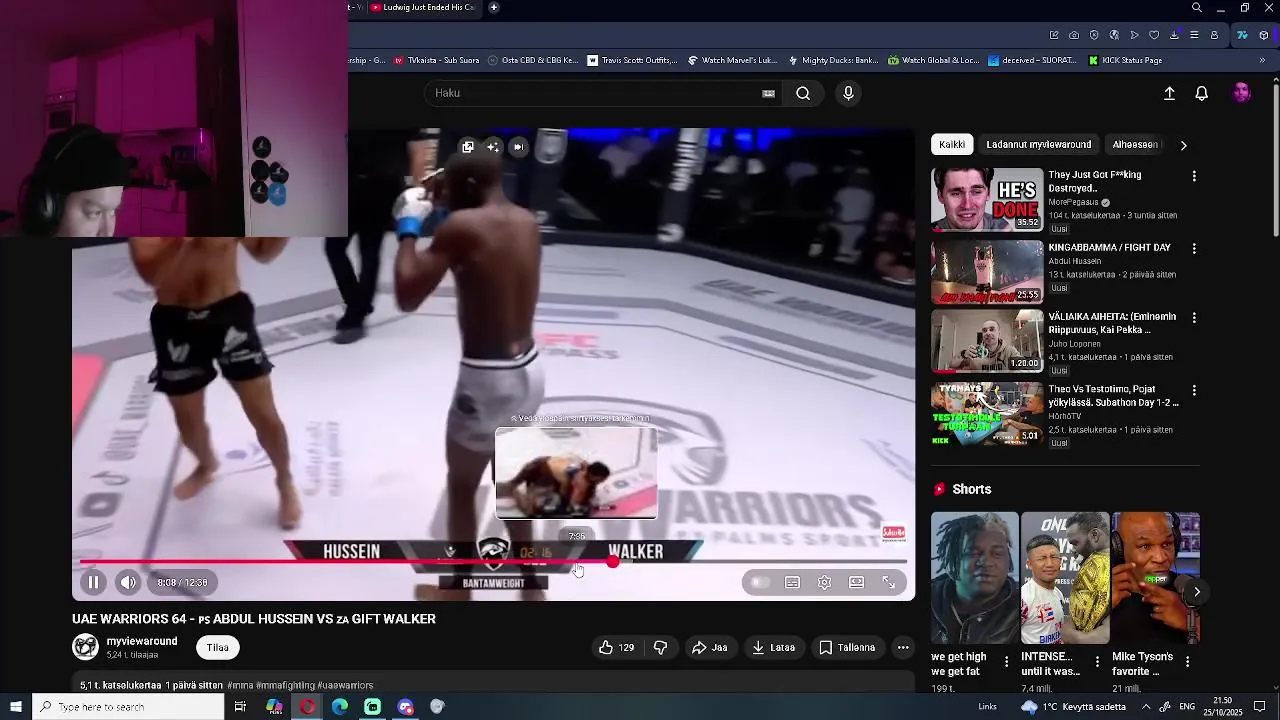Open the on-screen keyboard in search box
The height and width of the screenshot is (720, 1280).
coord(768,93)
